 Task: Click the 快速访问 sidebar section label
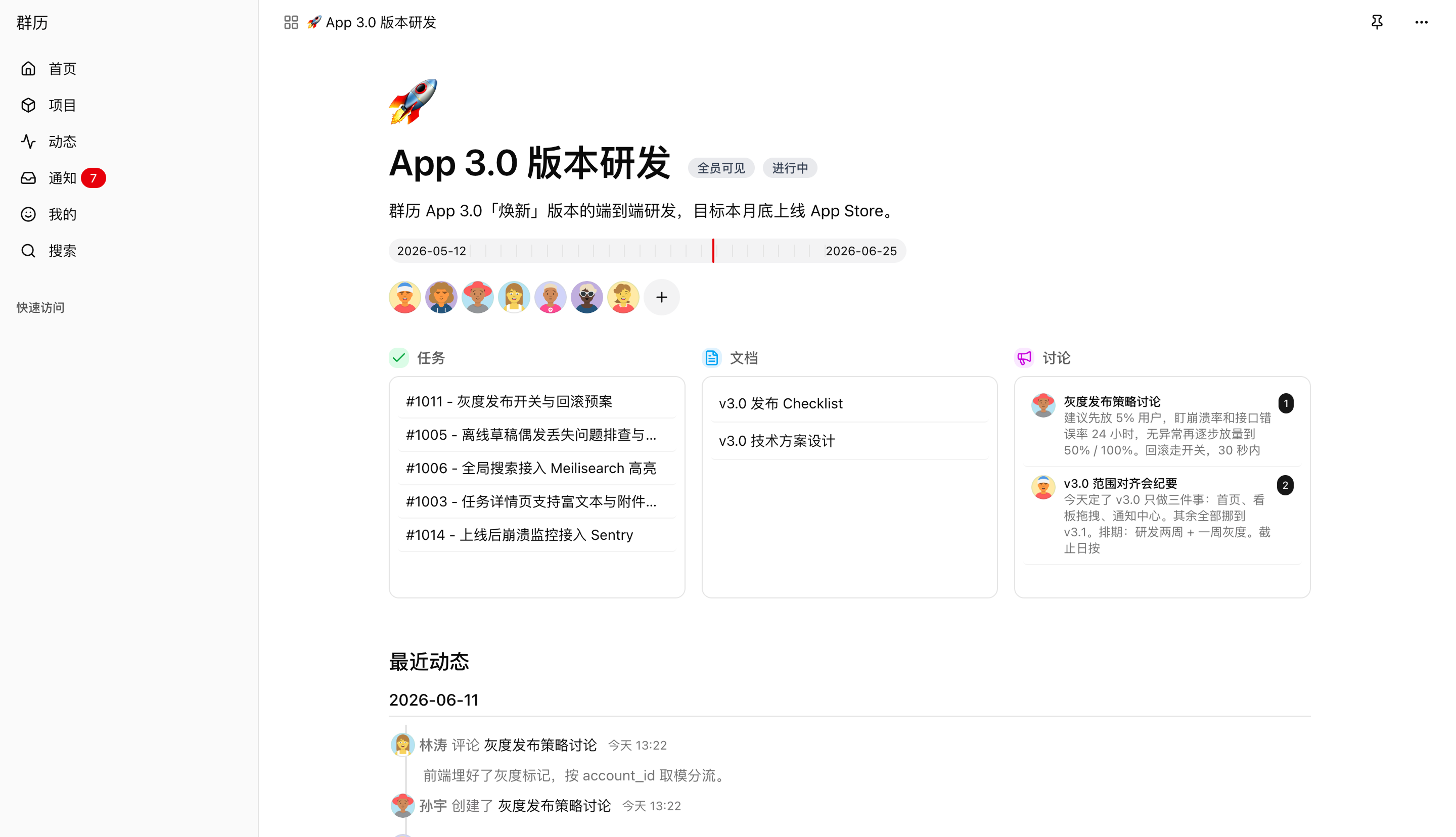coord(40,307)
